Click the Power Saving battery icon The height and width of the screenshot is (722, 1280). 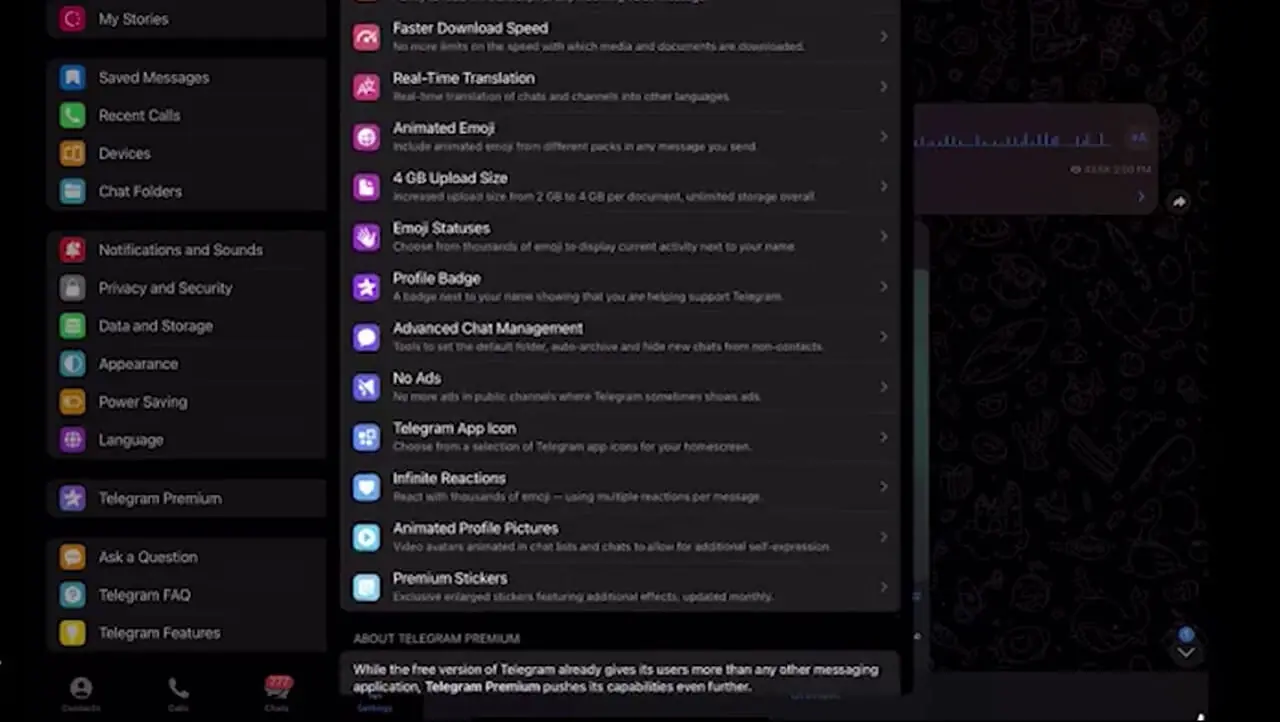coord(72,402)
